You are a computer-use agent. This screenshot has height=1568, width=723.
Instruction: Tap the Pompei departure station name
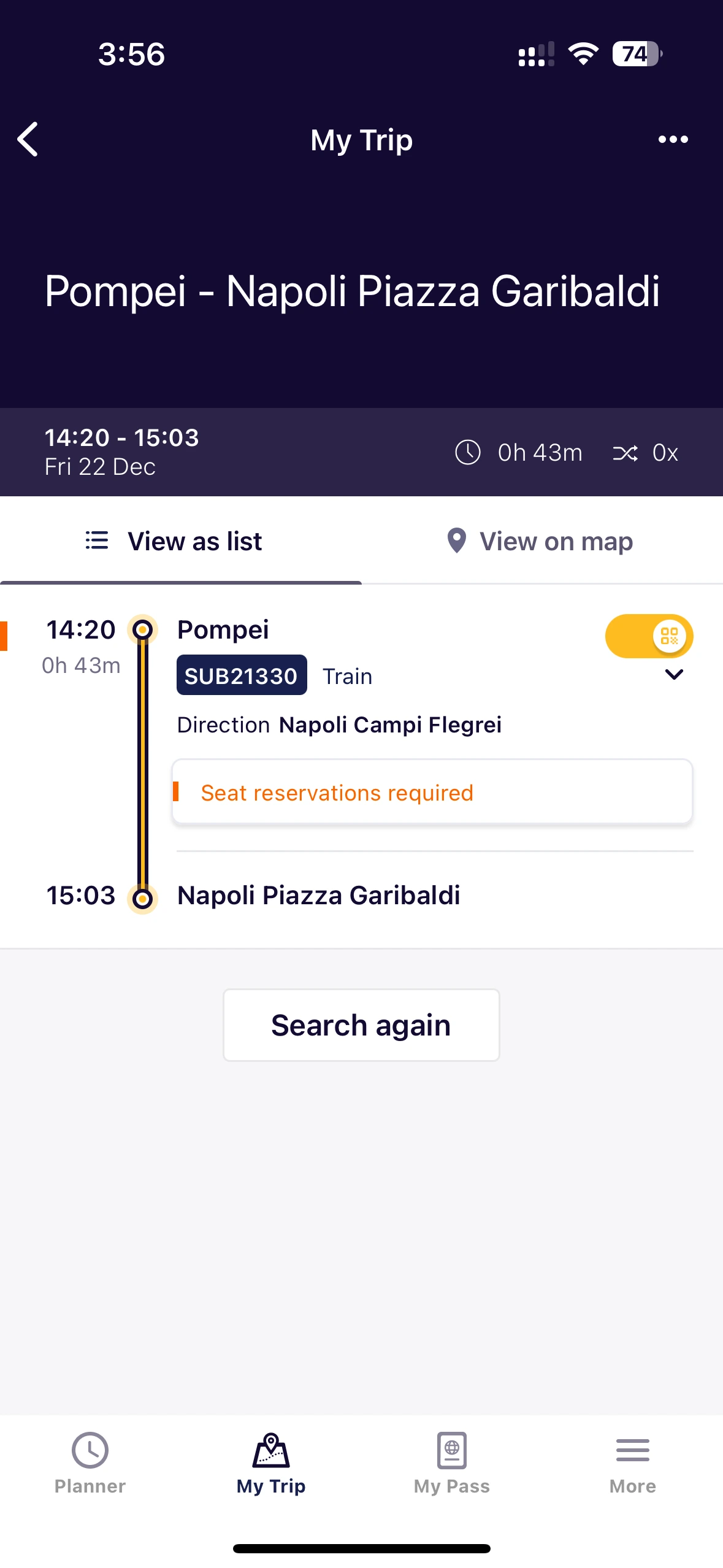(223, 630)
